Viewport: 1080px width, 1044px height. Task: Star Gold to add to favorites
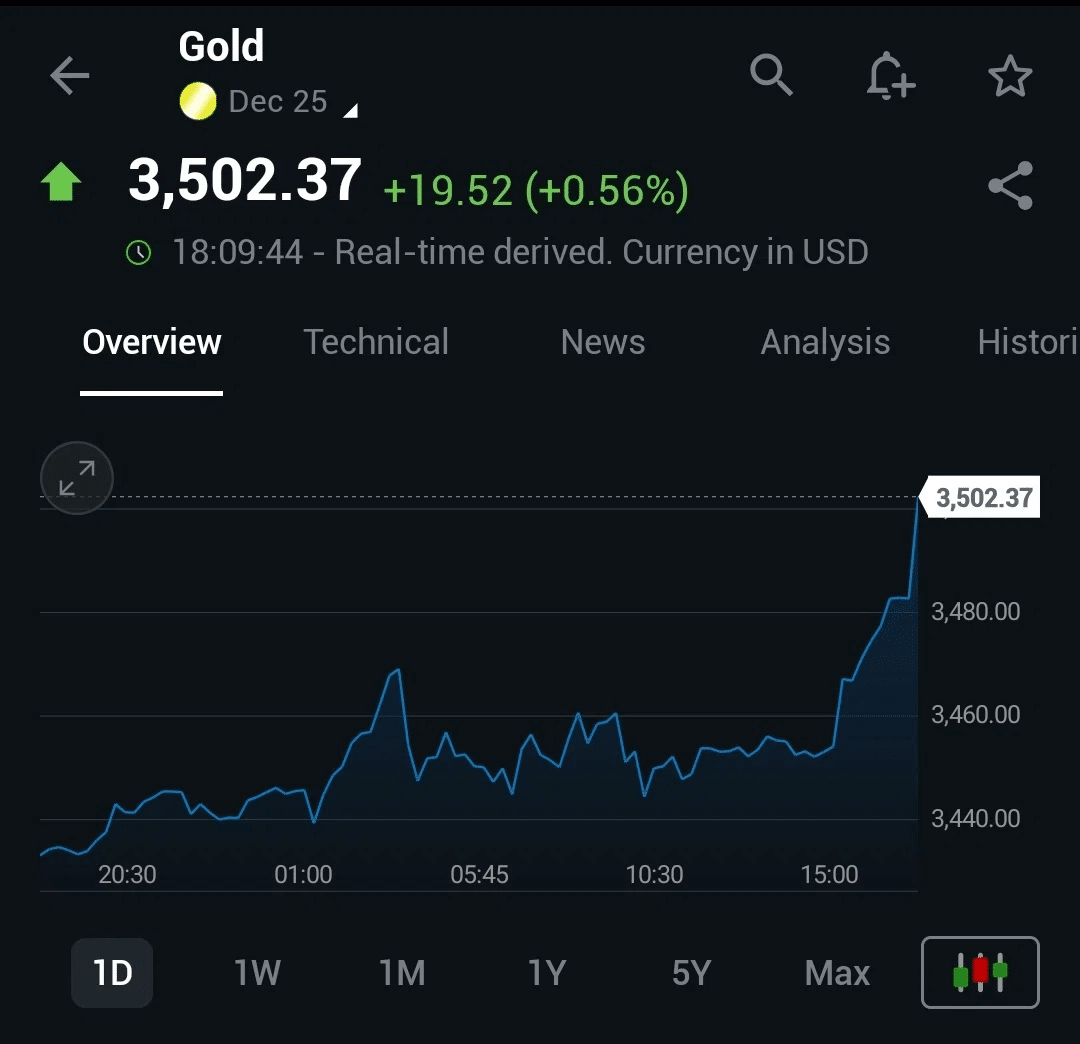pyautogui.click(x=1010, y=76)
